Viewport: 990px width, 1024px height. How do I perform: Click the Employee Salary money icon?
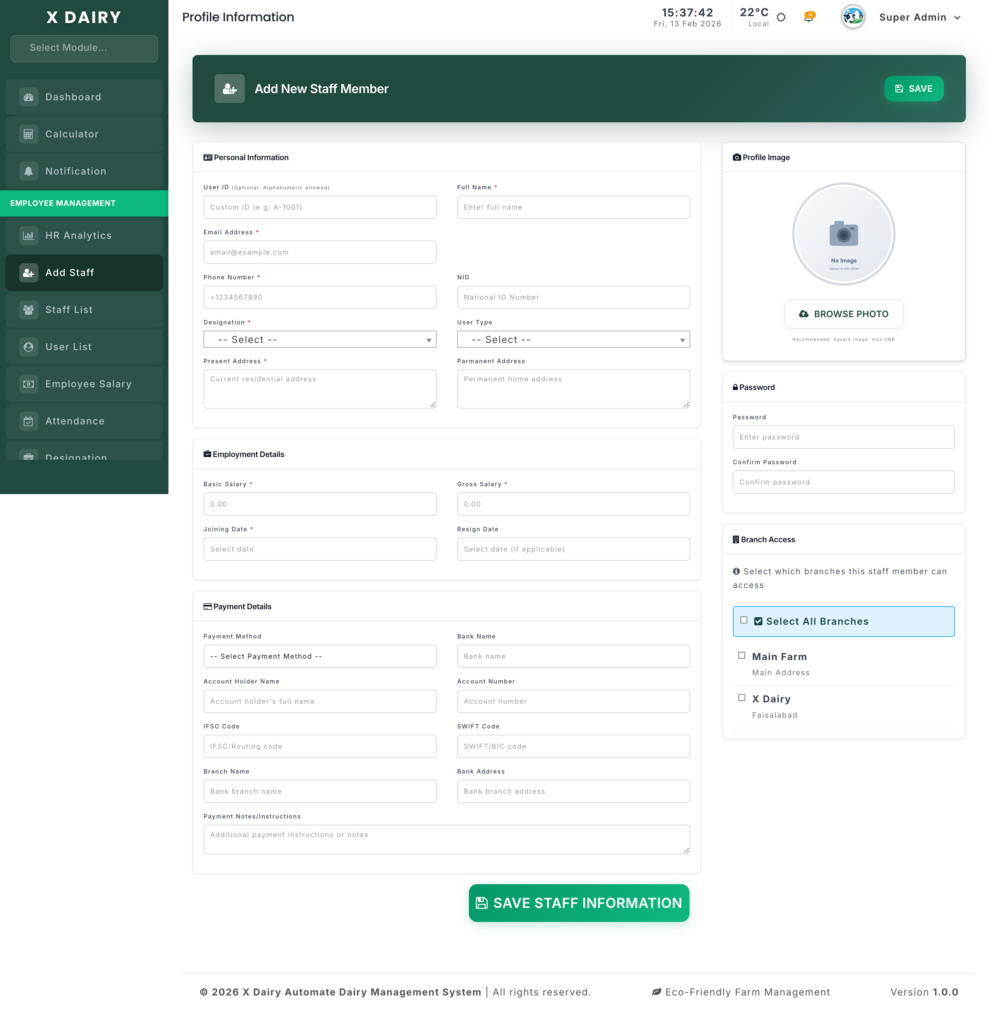click(28, 384)
